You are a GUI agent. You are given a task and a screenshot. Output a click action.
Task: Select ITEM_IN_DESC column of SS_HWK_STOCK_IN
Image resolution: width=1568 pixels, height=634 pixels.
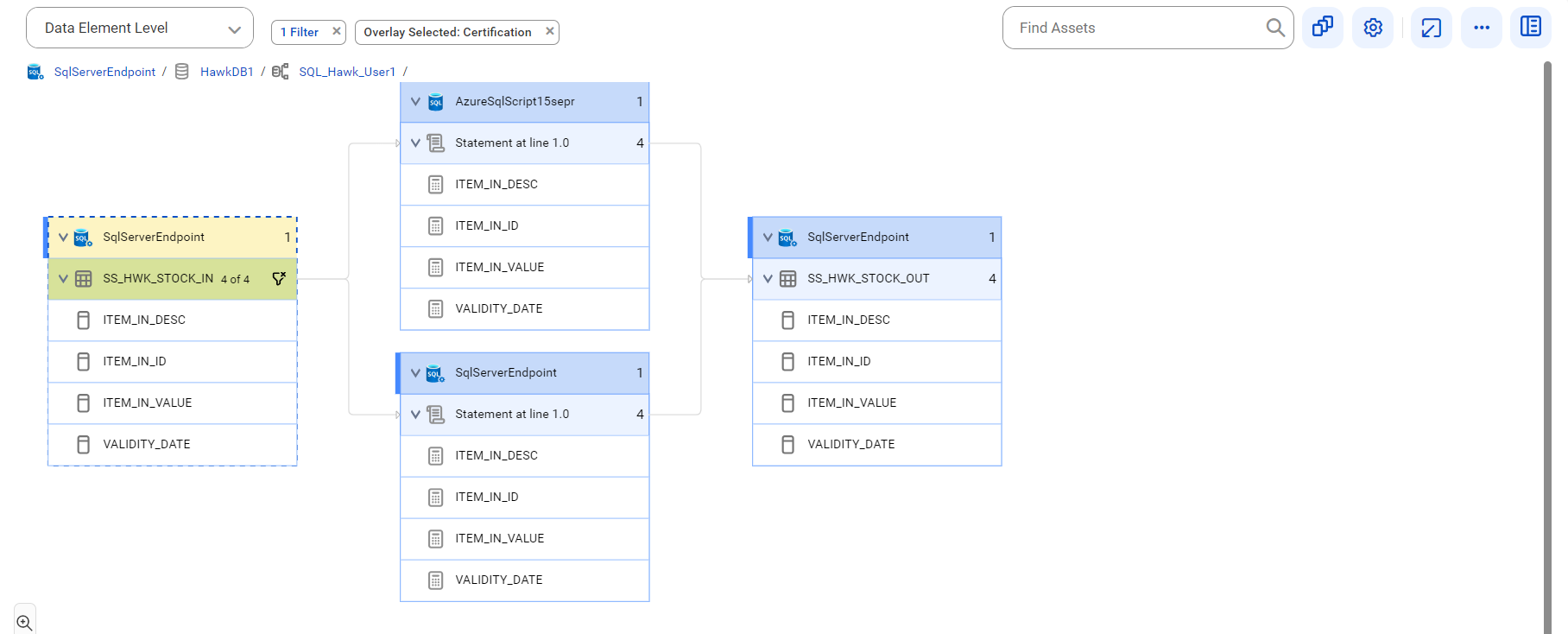tap(173, 320)
